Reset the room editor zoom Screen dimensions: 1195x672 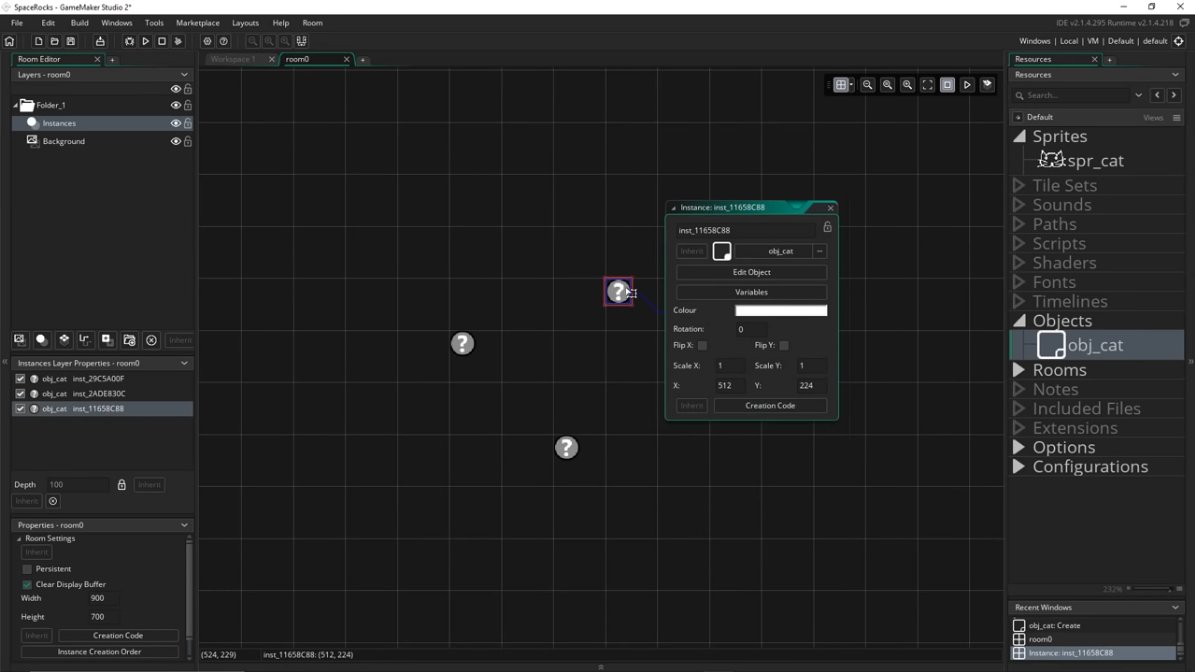(x=887, y=85)
